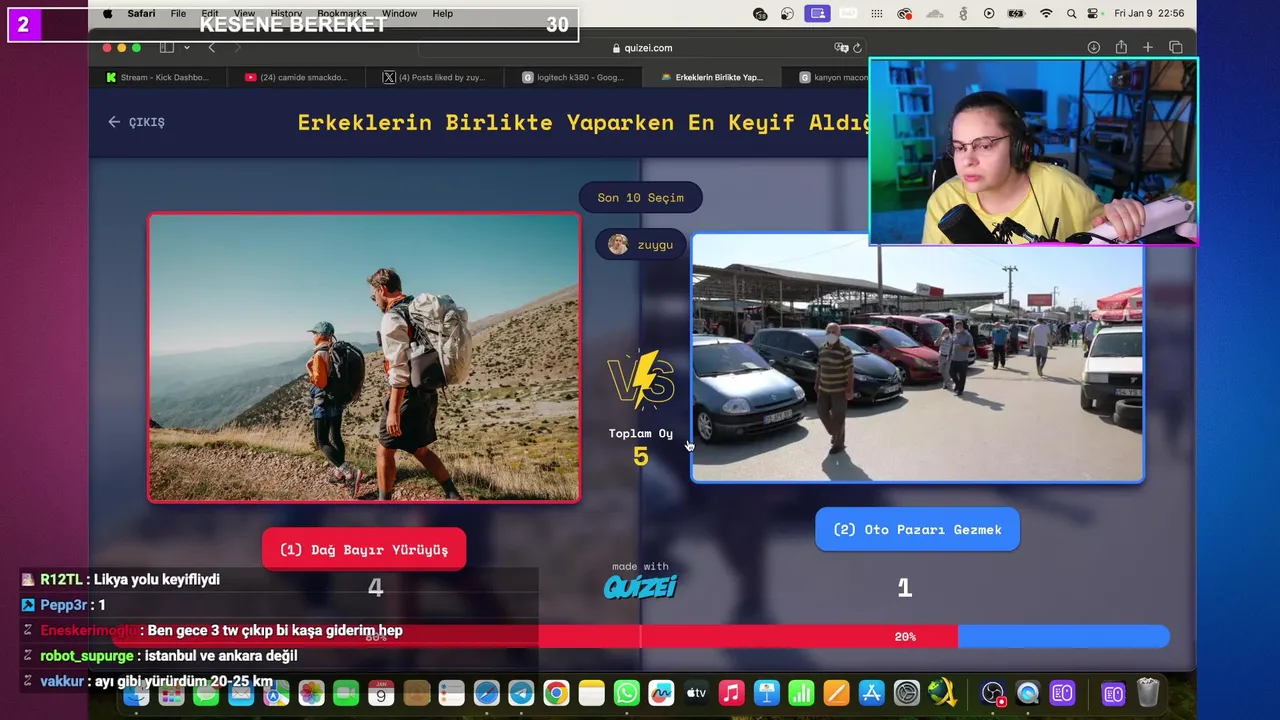The image size is (1280, 720).
Task: Expand the sidebar dropdown arrow
Action: [186, 48]
